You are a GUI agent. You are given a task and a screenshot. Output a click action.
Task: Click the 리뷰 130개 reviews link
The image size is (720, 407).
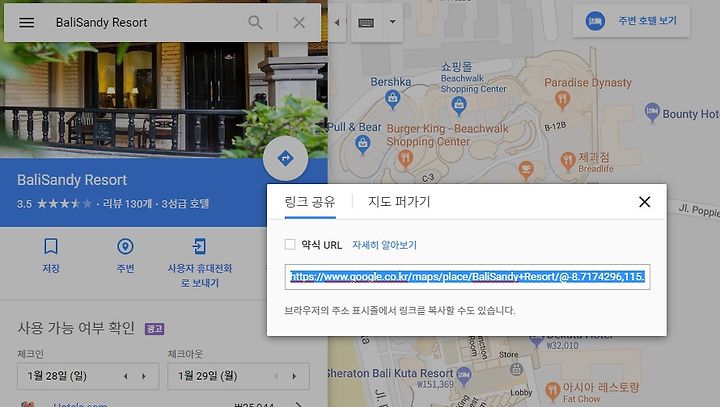[x=127, y=204]
